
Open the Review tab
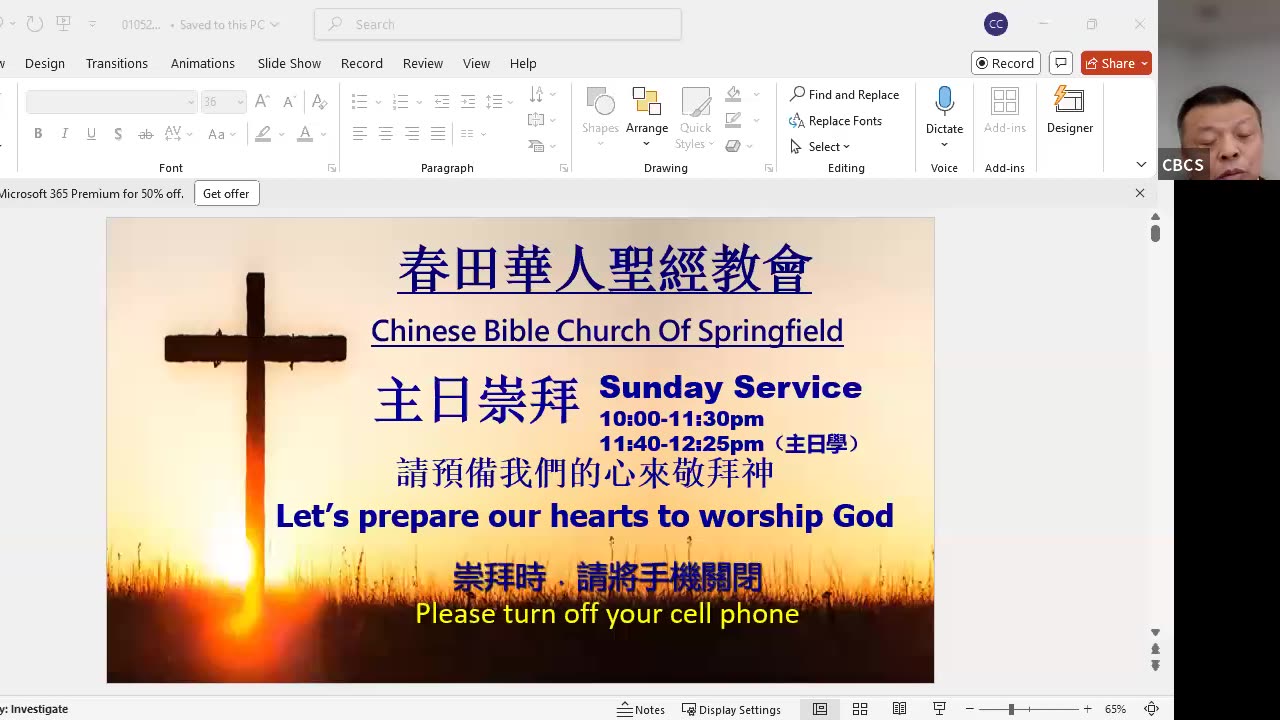click(x=423, y=63)
